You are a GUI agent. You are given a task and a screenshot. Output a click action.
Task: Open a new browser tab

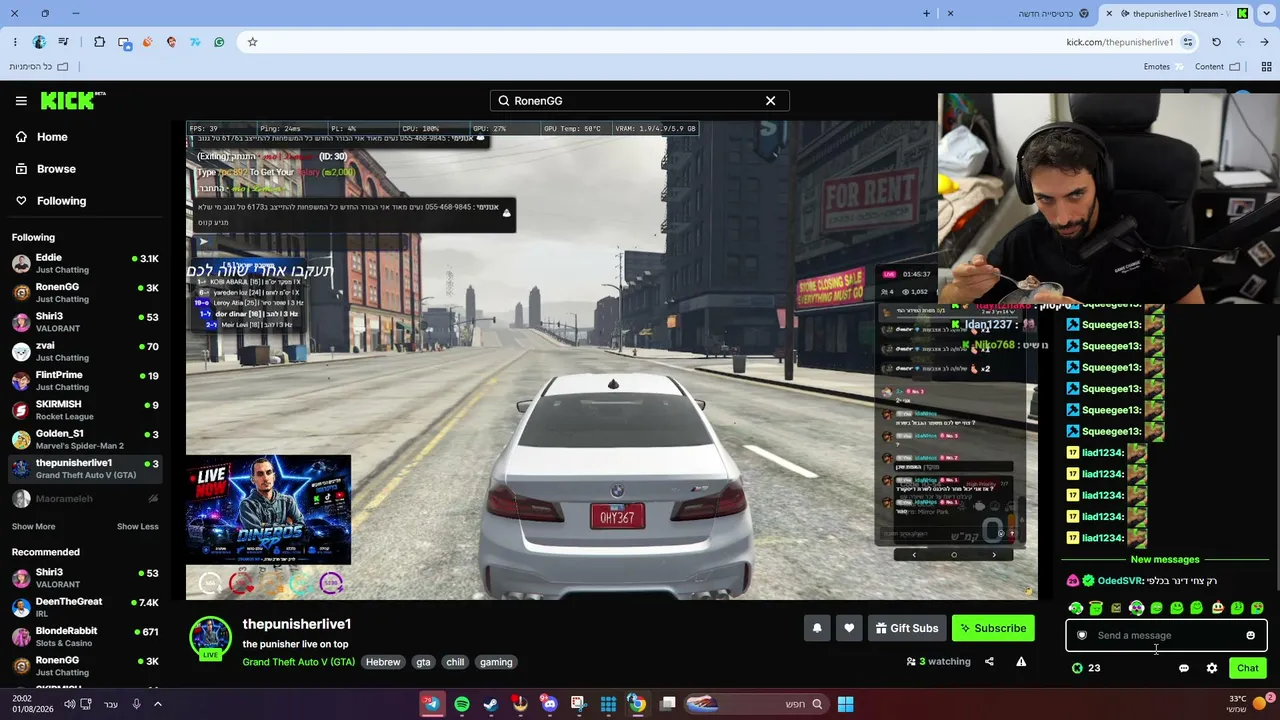point(926,13)
